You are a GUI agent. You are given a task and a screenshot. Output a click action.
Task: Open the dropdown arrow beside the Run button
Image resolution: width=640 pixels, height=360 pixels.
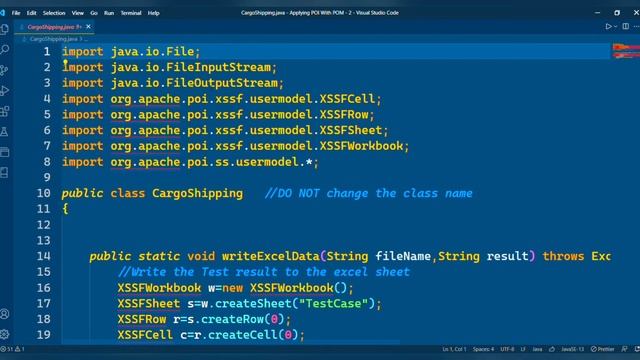[615, 27]
